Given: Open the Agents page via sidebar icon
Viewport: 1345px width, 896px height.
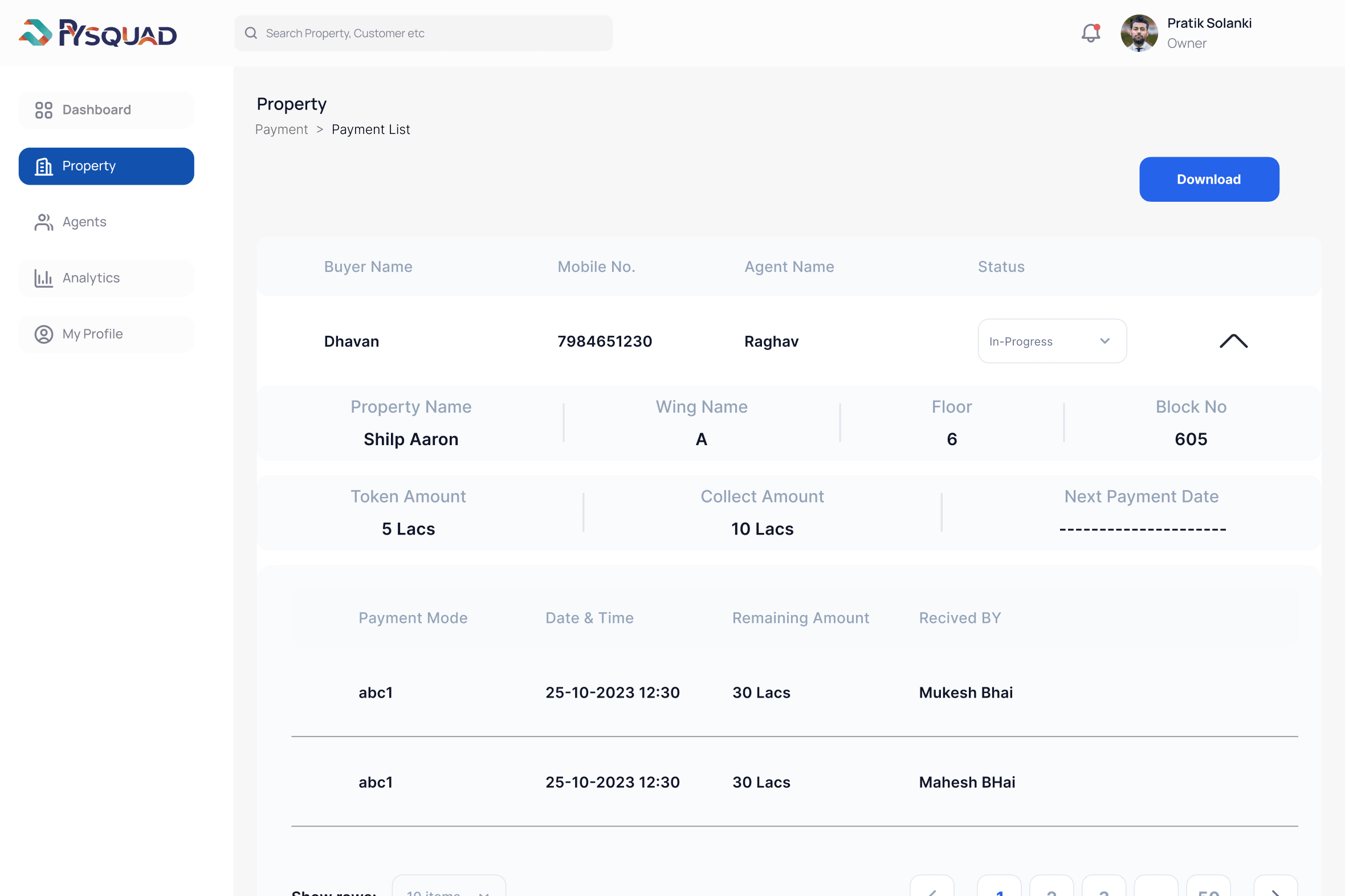Looking at the screenshot, I should coord(43,222).
